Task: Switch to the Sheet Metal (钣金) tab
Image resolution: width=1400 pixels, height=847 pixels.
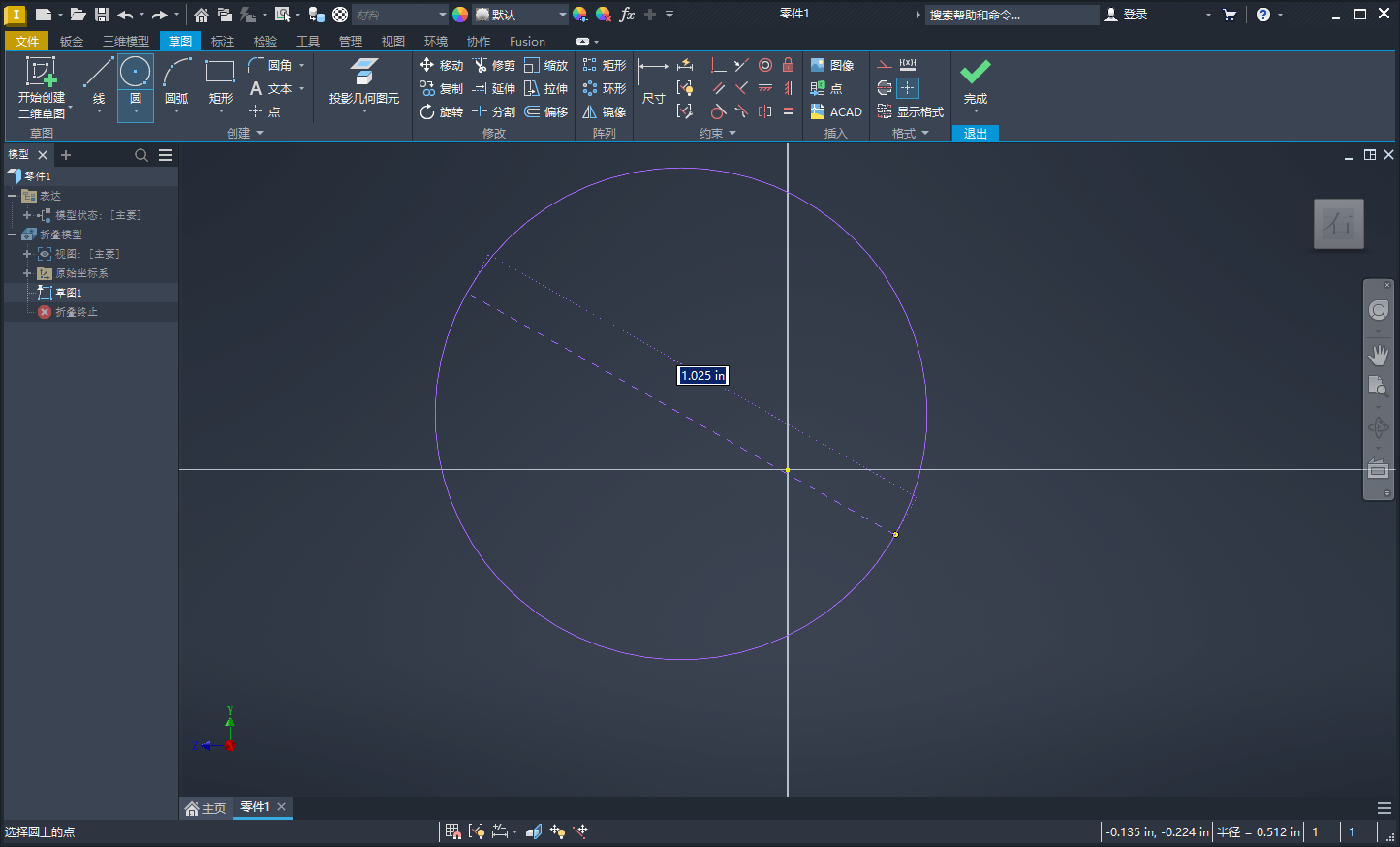Action: click(x=72, y=41)
